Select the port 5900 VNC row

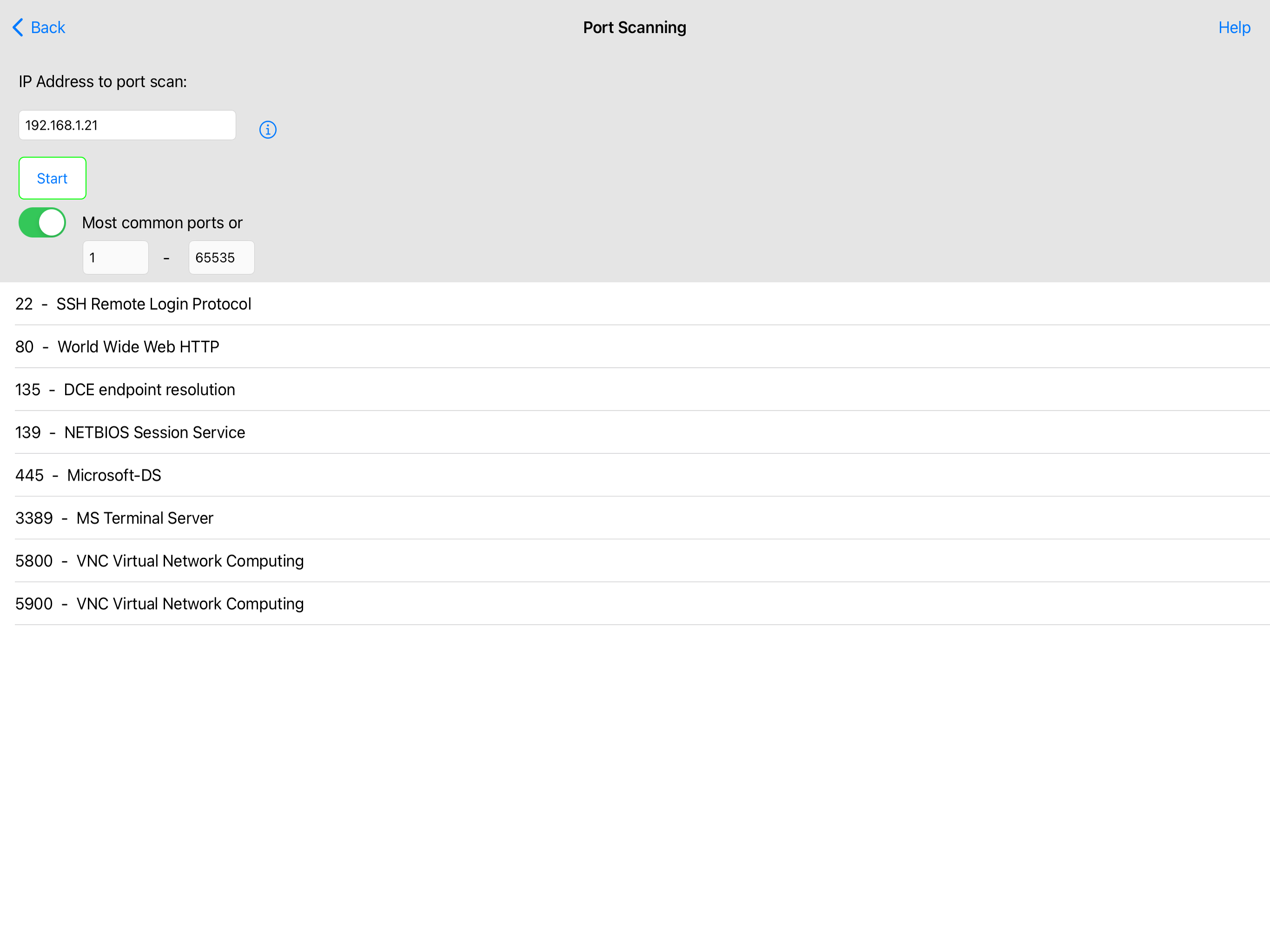[159, 604]
